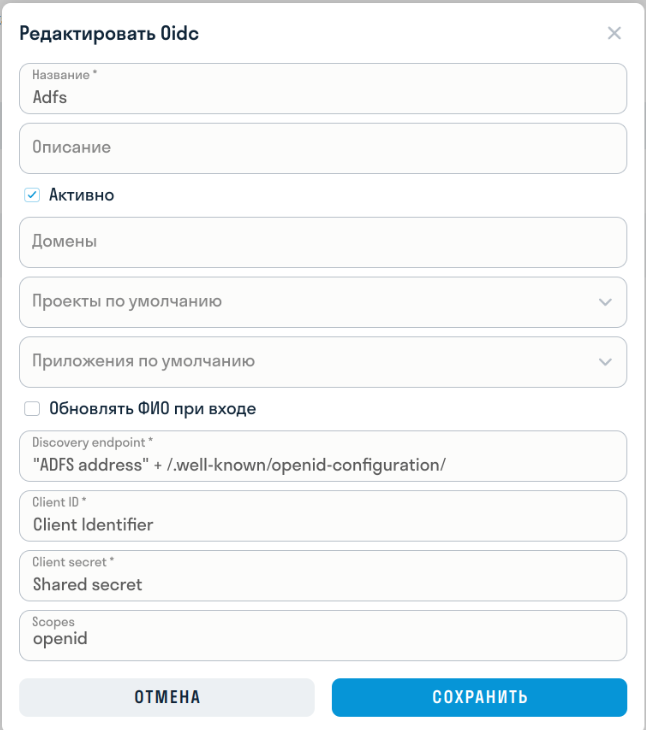Click the Обновлять ФИО при входе label
This screenshot has height=730, width=646.
pyautogui.click(x=152, y=408)
